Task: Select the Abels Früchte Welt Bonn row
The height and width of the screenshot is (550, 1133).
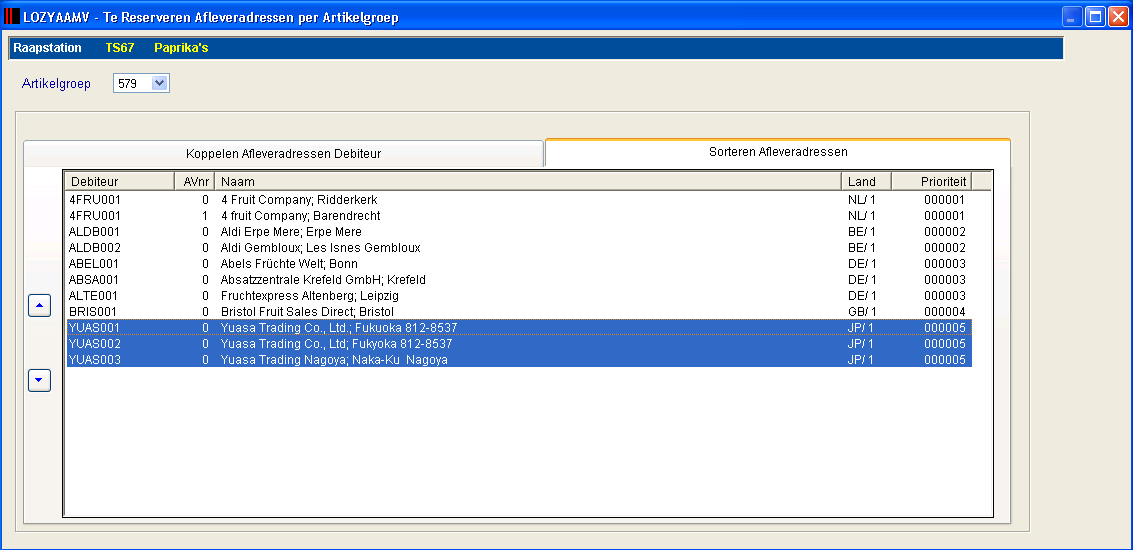Action: point(519,263)
